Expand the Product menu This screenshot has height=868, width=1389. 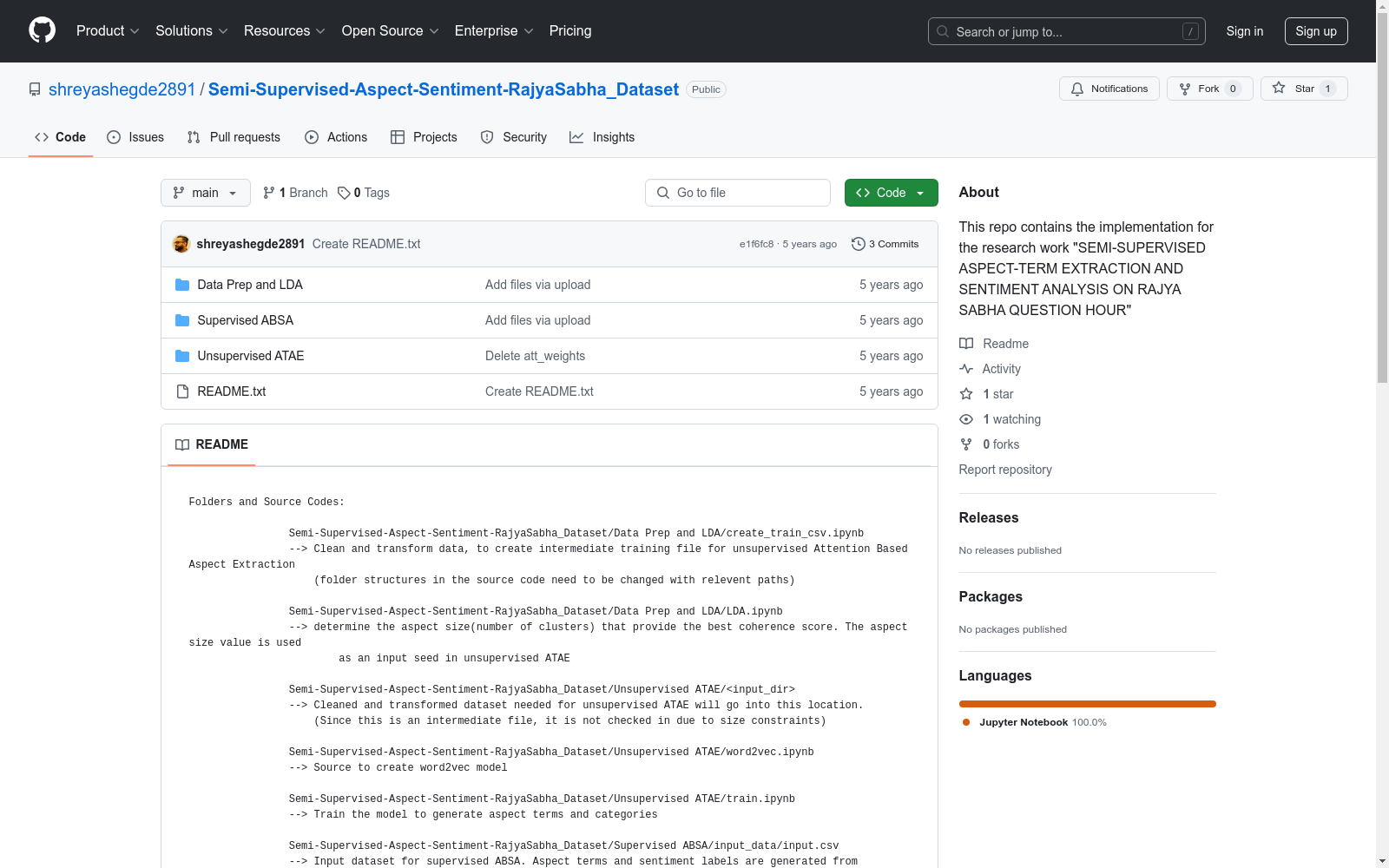pos(108,30)
